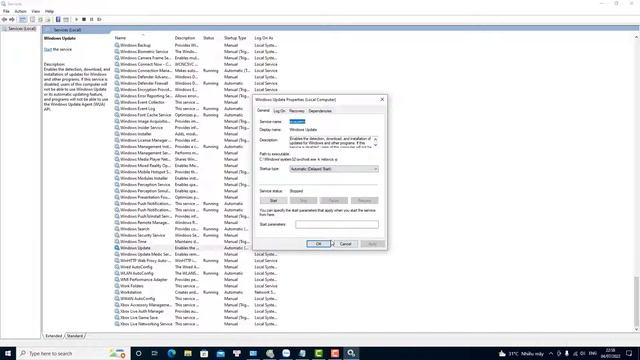This screenshot has width=640, height=360.
Task: Switch to the Standard view tab
Action: 75,336
